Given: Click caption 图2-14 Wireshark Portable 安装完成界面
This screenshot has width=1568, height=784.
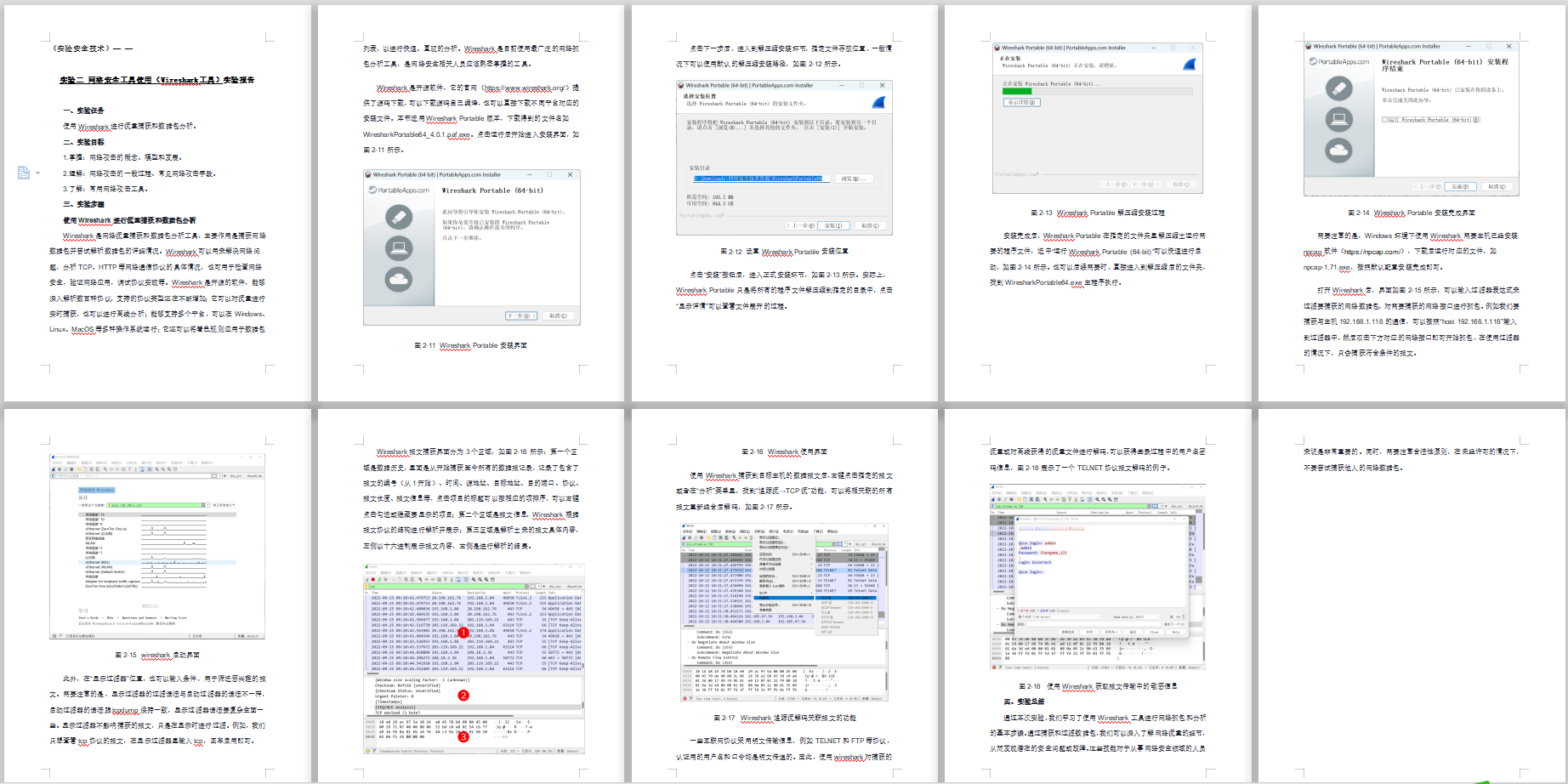Looking at the screenshot, I should coord(1412,213).
